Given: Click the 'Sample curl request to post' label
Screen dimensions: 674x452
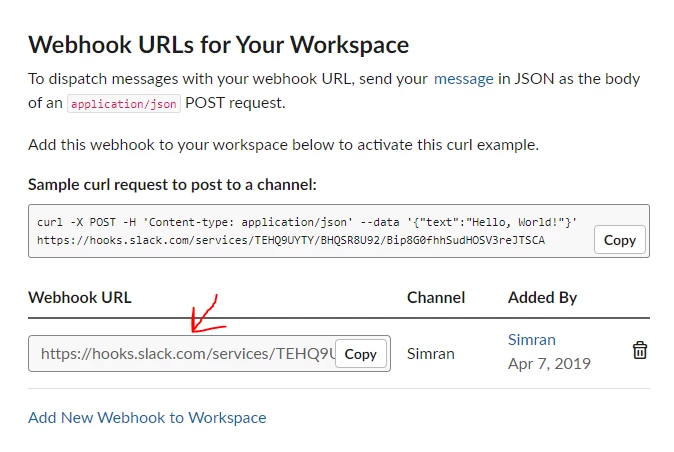Looking at the screenshot, I should pyautogui.click(x=172, y=185).
